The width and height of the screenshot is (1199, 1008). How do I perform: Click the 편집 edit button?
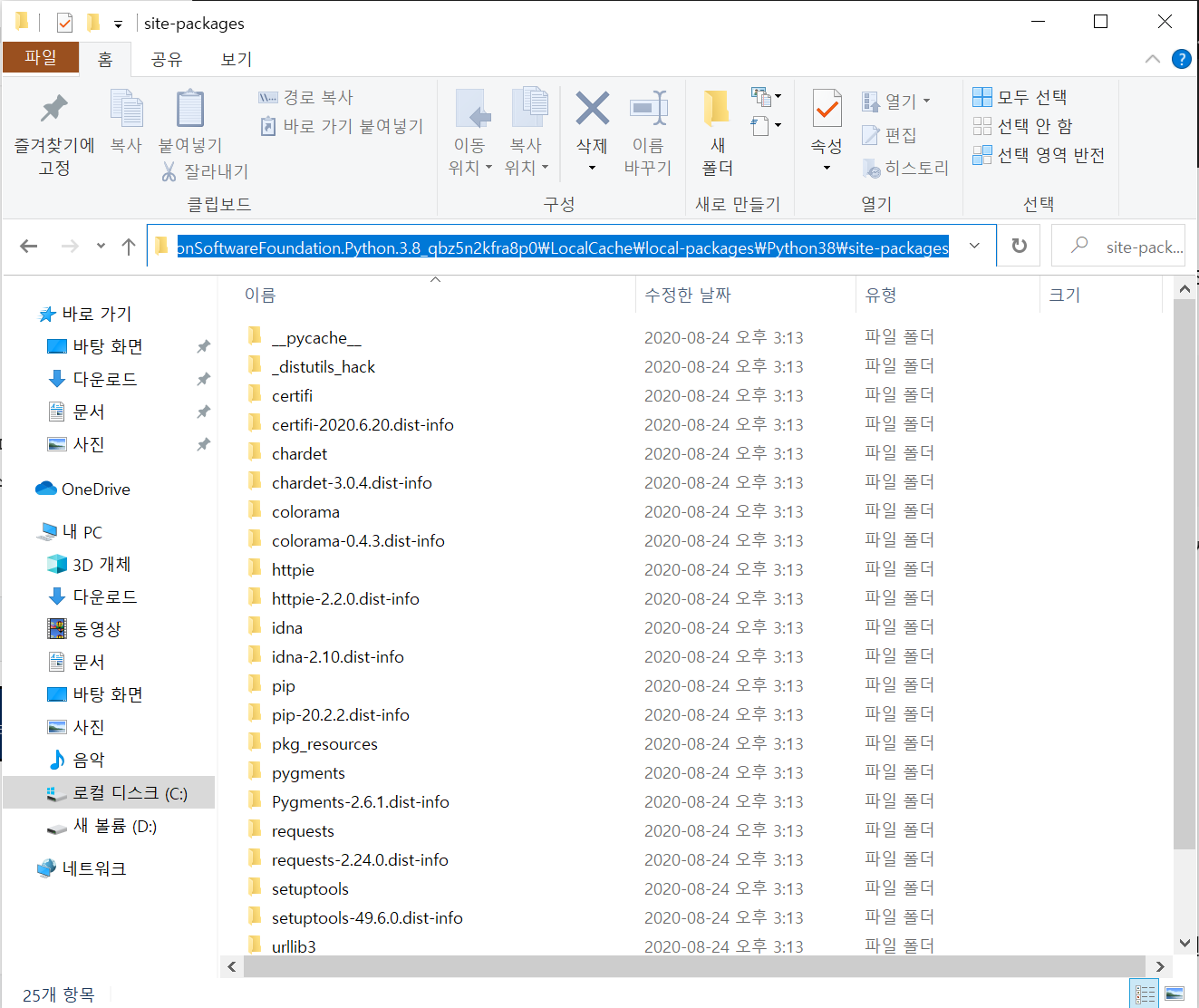point(889,135)
